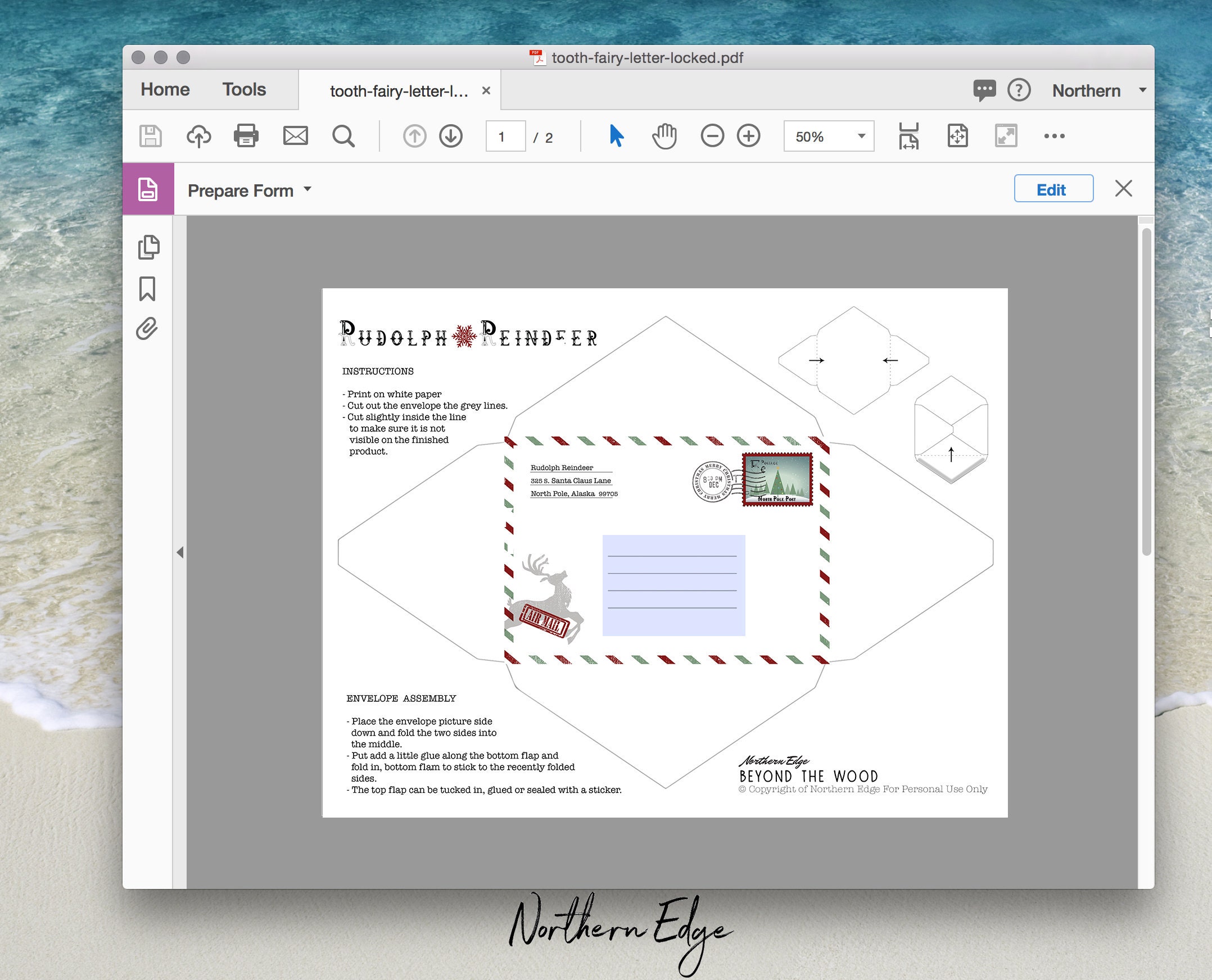Click the Save file floppy icon
1212x980 pixels.
(150, 136)
